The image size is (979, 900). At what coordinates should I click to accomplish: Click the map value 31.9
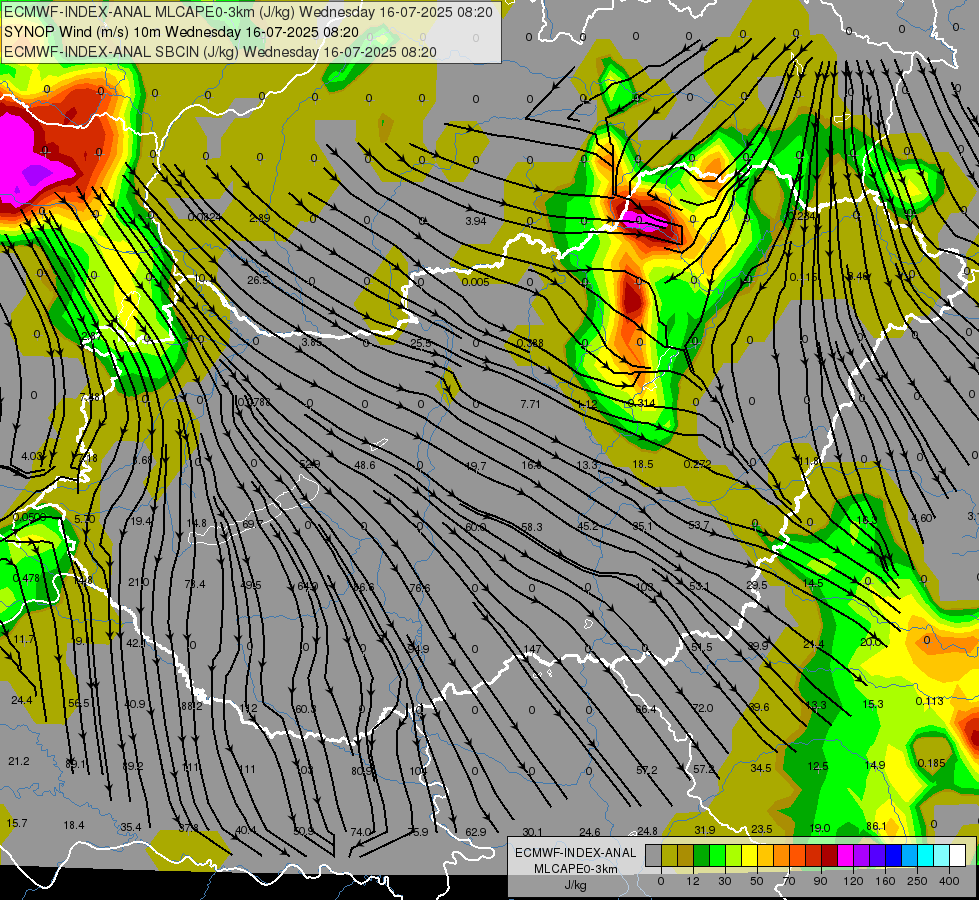pos(704,829)
